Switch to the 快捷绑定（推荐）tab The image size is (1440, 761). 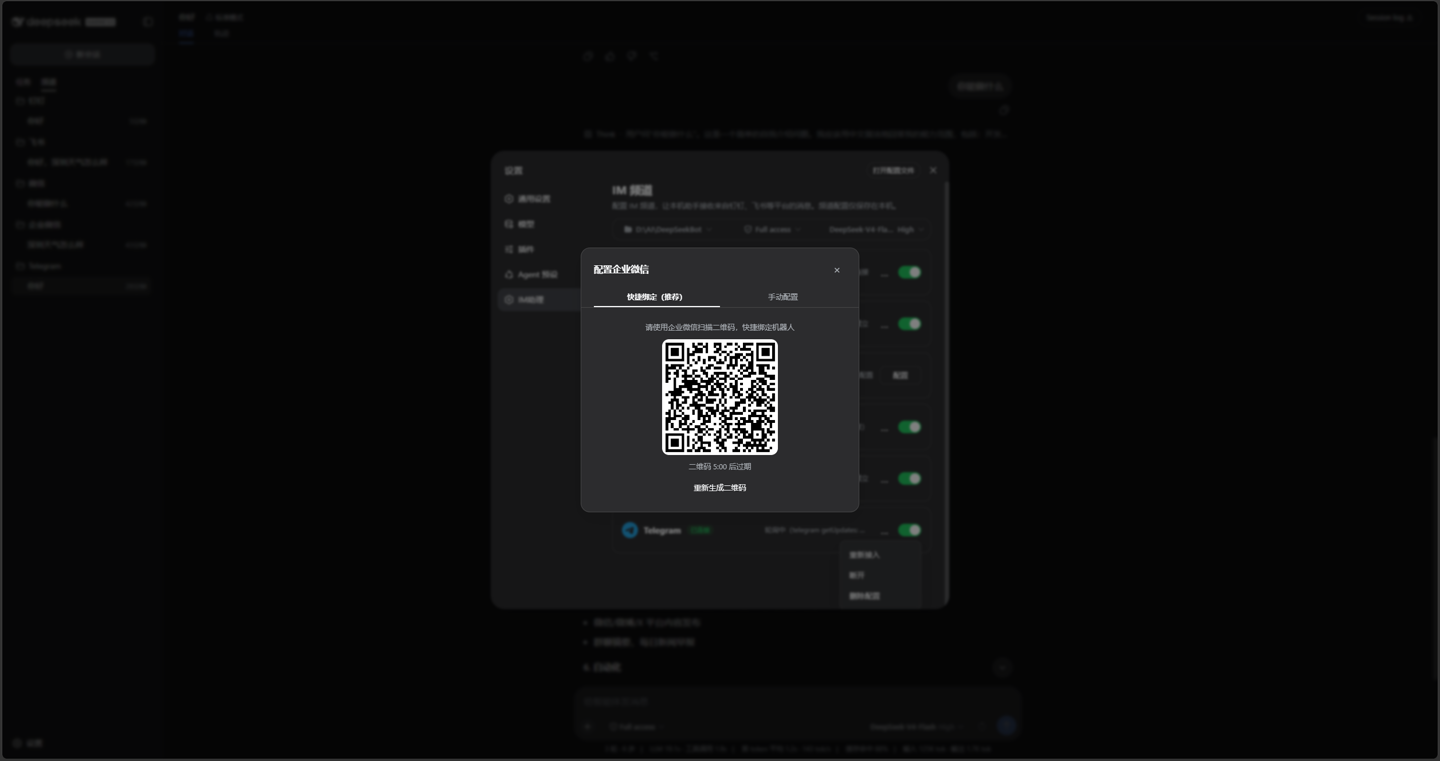(656, 297)
